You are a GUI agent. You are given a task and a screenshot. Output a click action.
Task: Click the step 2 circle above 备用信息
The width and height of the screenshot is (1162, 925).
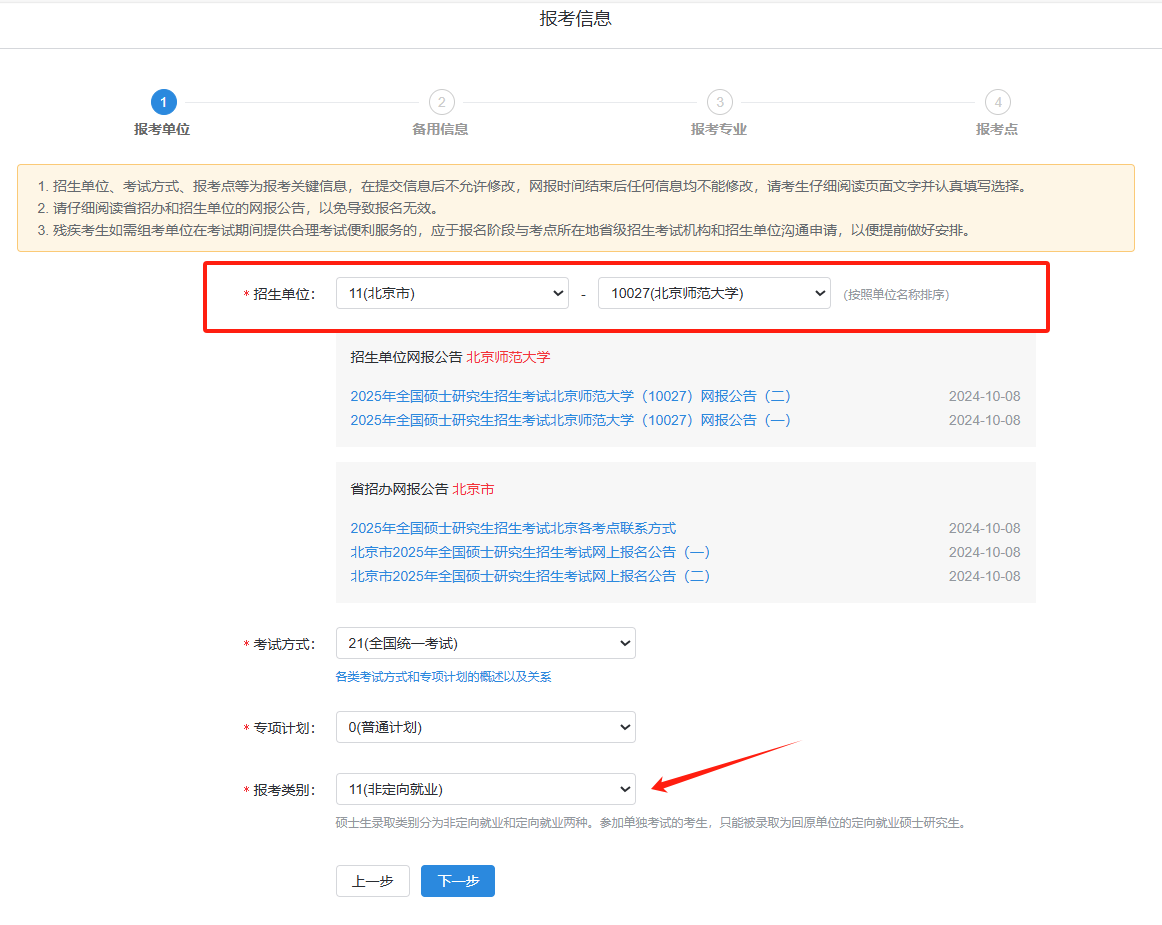pos(441,101)
